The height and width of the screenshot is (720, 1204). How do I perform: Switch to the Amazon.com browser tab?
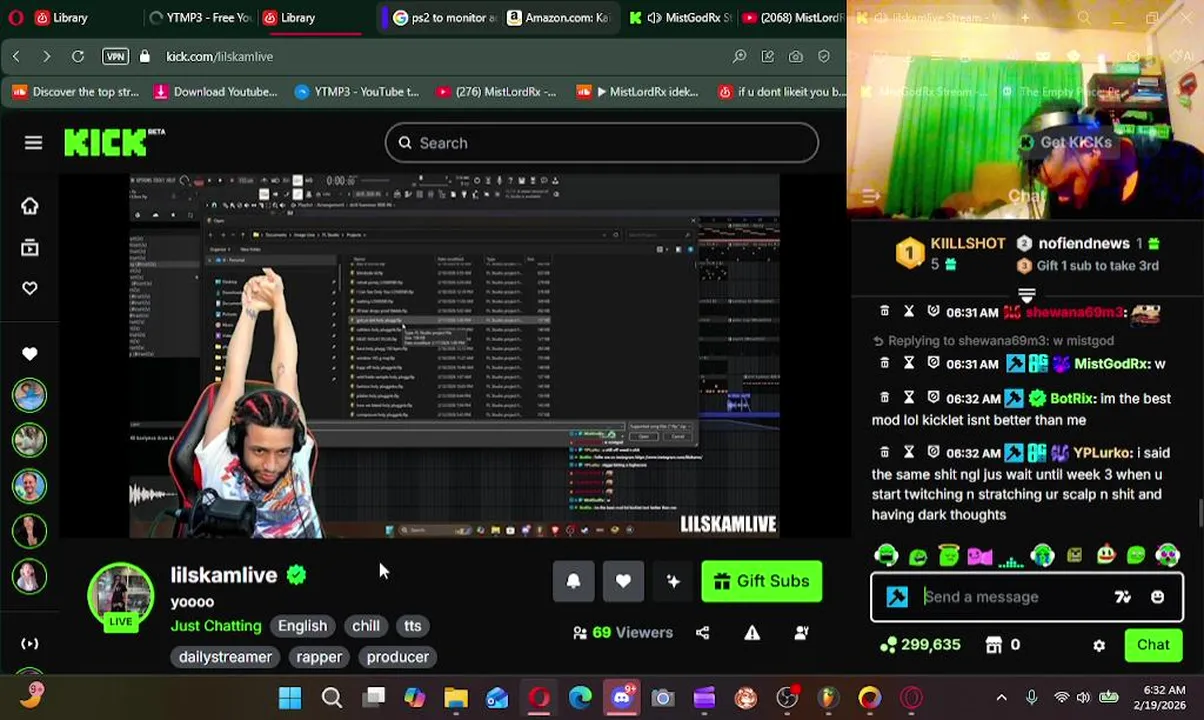(x=558, y=17)
